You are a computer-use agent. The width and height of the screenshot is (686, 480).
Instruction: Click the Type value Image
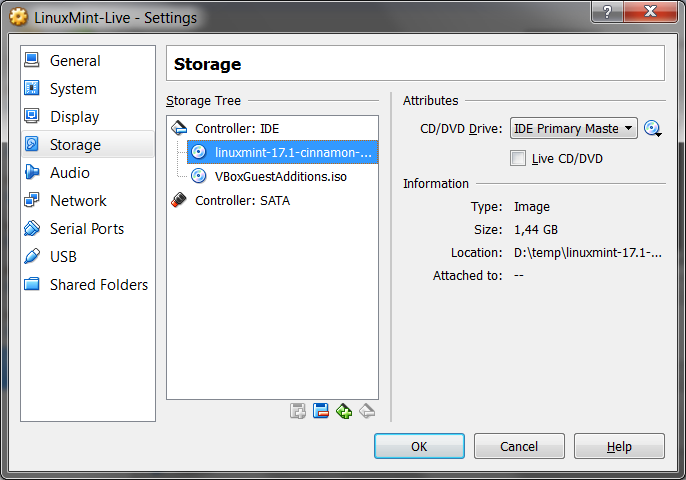(x=532, y=207)
